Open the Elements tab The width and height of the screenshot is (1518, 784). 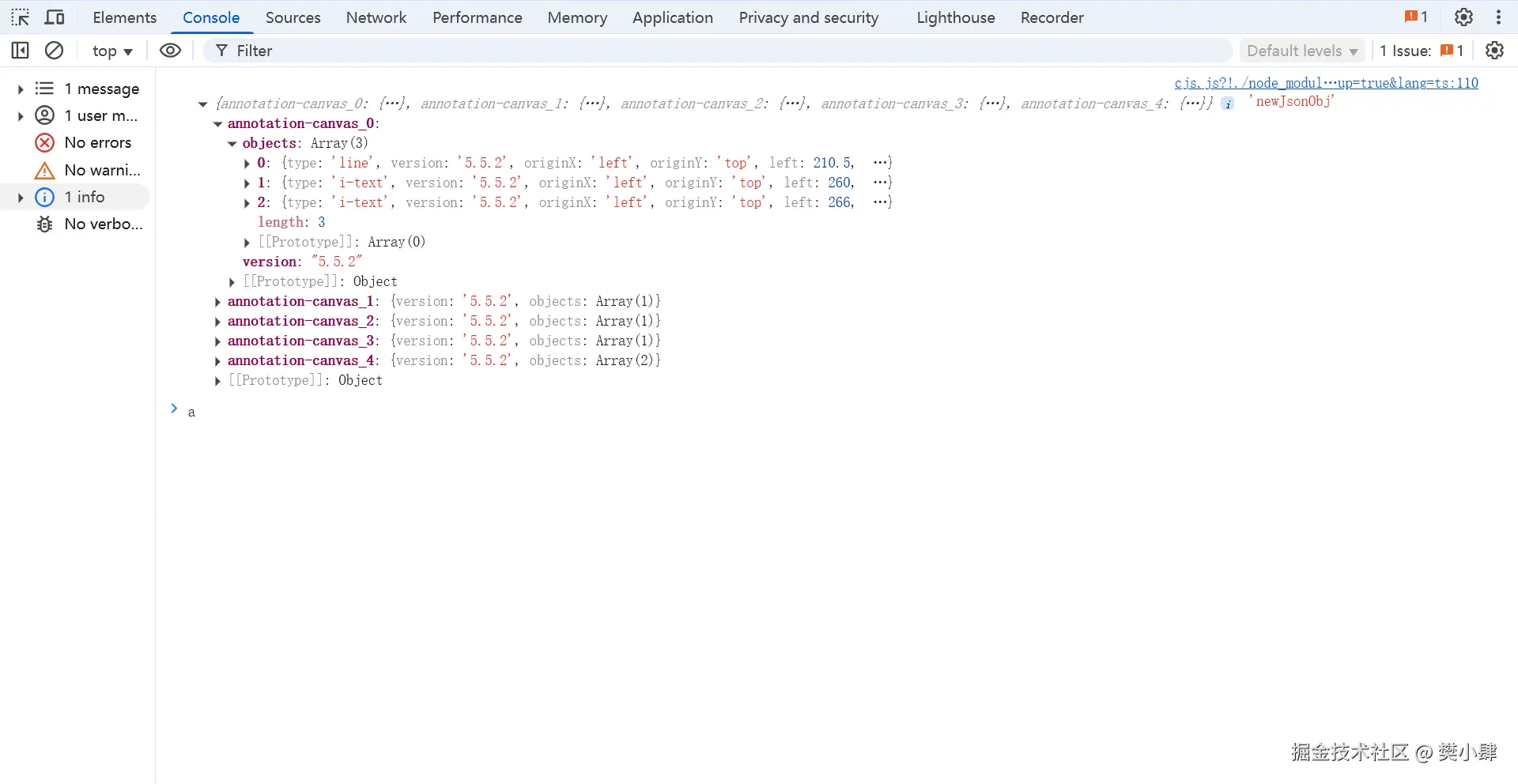tap(124, 17)
